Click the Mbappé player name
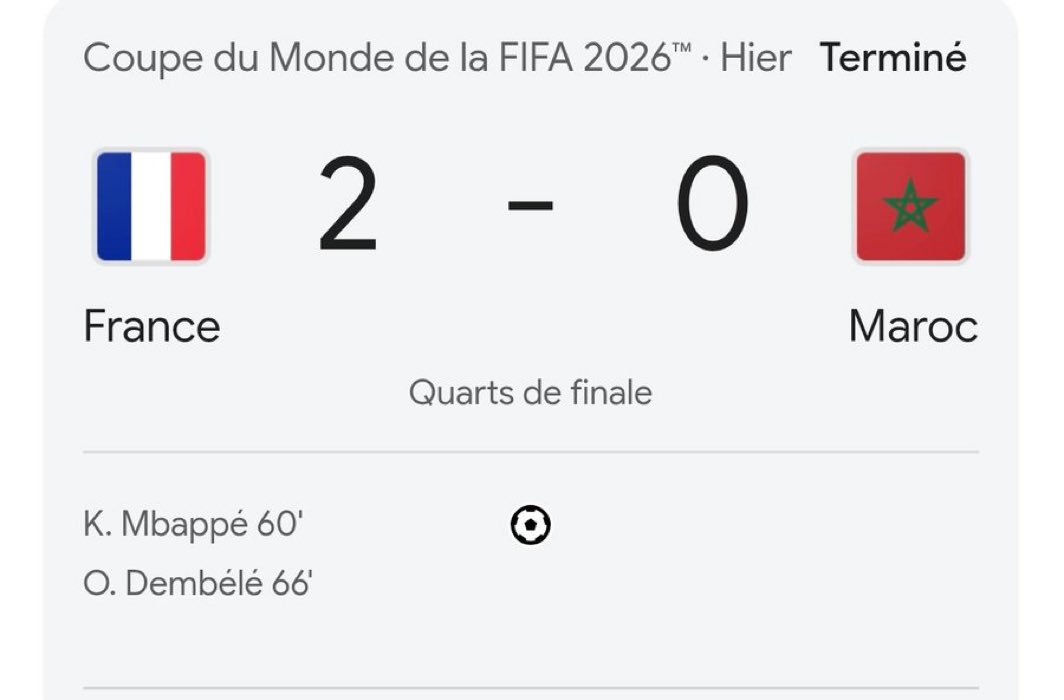The image size is (1064, 700). [x=185, y=524]
